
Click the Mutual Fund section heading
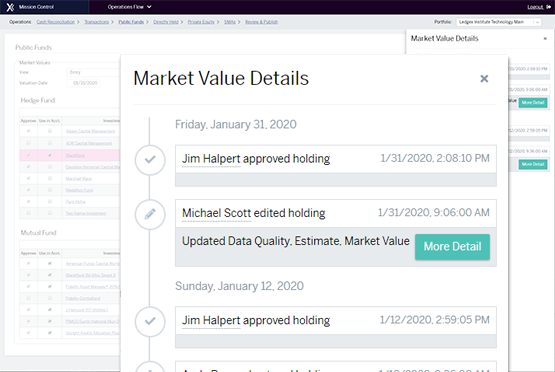click(x=39, y=233)
